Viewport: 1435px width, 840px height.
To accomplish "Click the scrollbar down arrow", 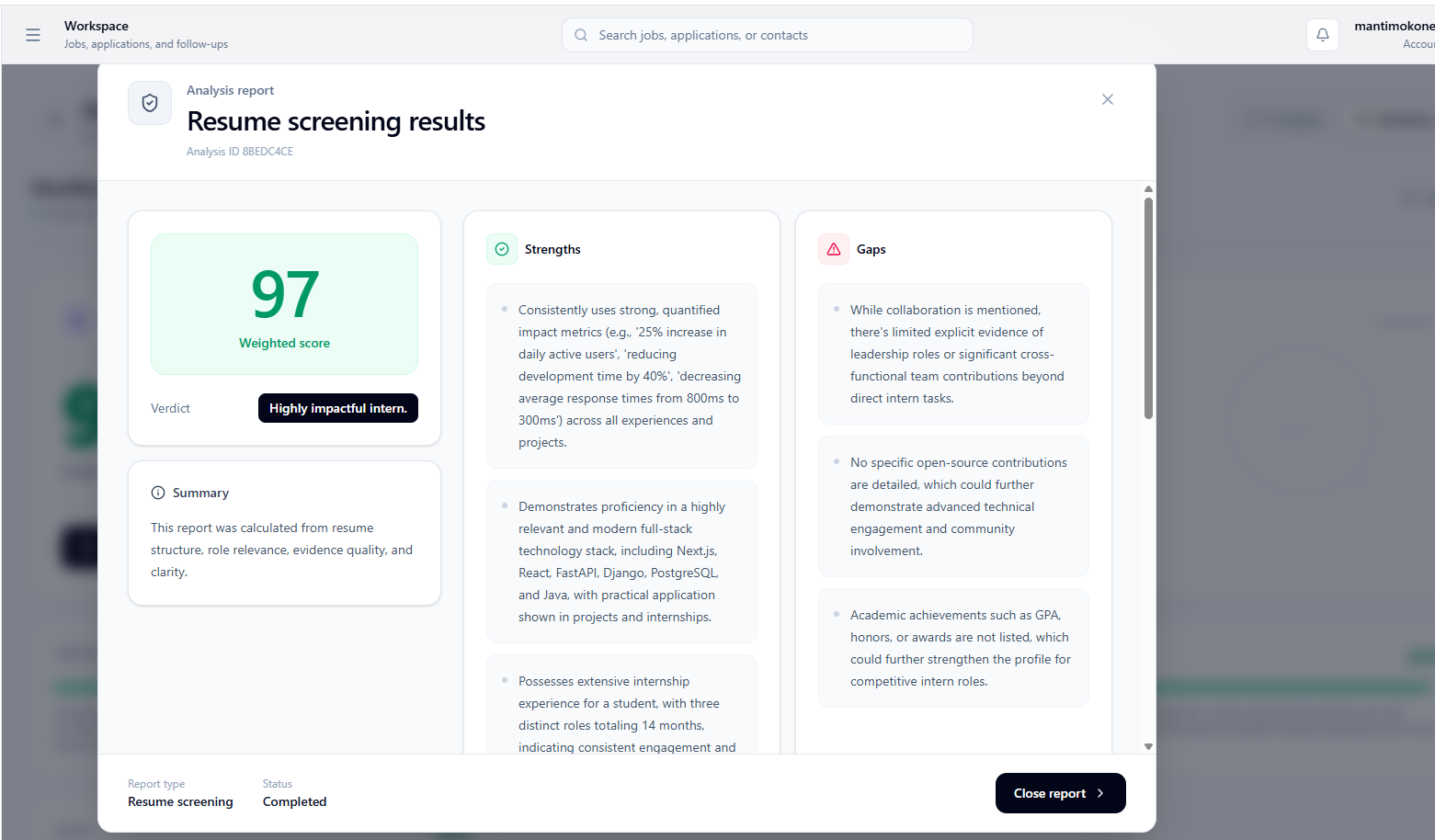I will point(1148,746).
